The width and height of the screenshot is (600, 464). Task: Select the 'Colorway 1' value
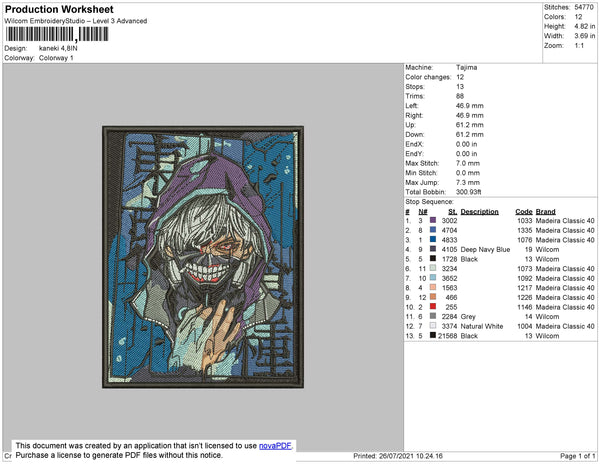[56, 58]
